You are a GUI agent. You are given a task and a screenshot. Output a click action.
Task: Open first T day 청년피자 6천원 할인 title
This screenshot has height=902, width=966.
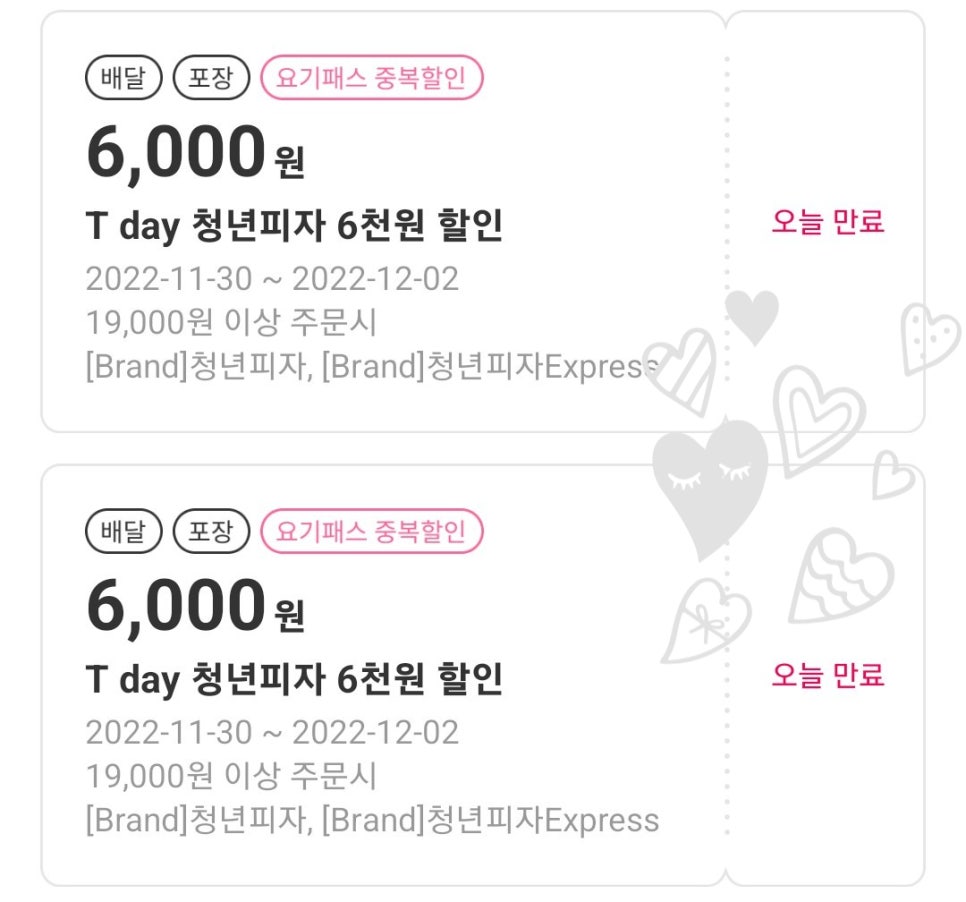click(294, 226)
